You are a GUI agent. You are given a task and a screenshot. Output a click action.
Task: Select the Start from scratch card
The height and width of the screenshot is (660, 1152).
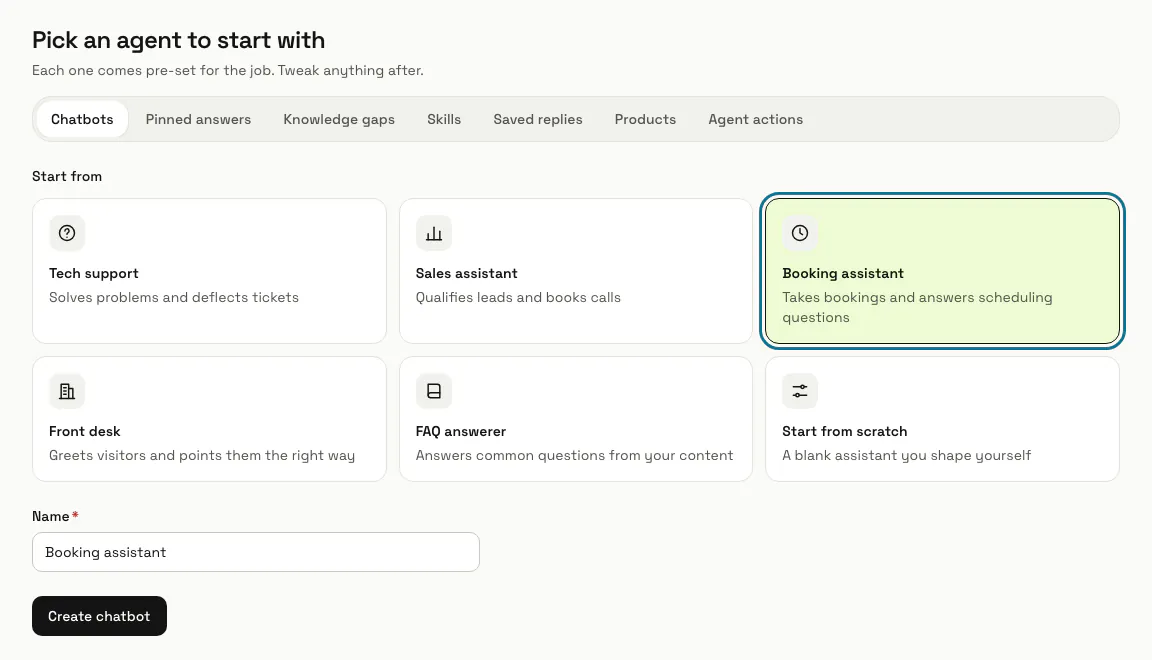[x=943, y=419]
